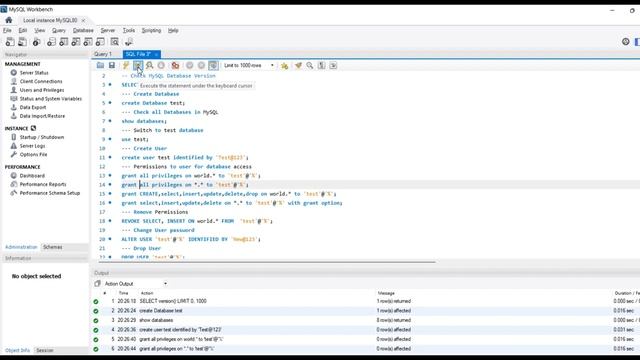Switch to the Administration tab in Navigator
The image size is (640, 360).
21,247
